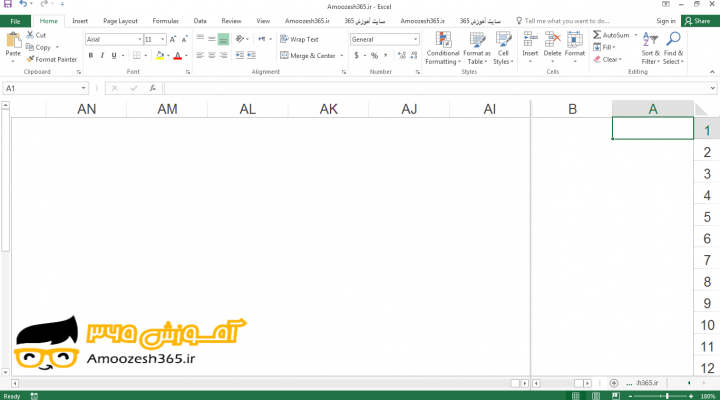This screenshot has height=400, width=720.
Task: Click the AutoSum button
Action: coord(611,35)
